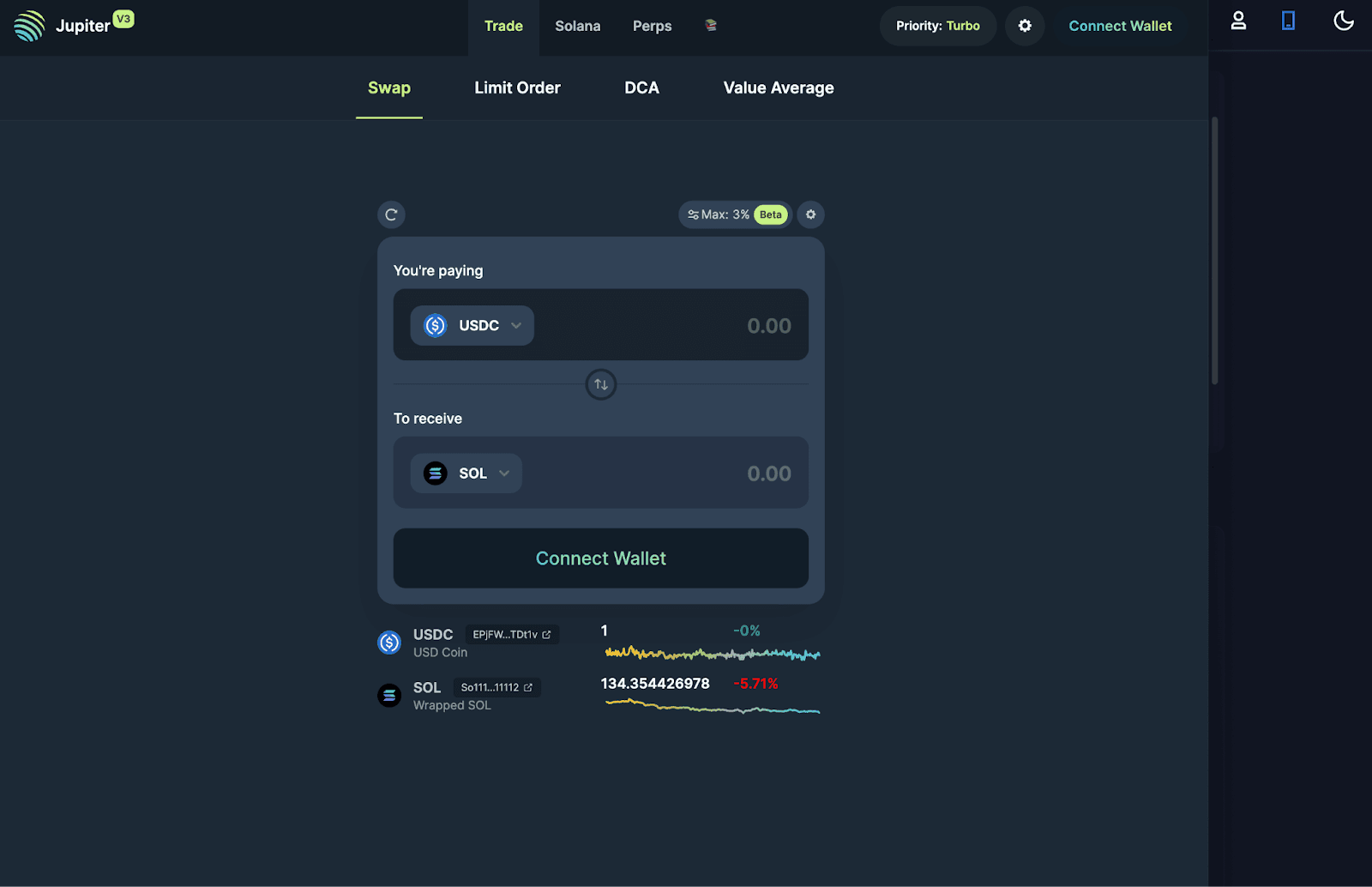Open USDC address EPjFW...TDt1v link
This screenshot has height=887, width=1372.
(512, 635)
